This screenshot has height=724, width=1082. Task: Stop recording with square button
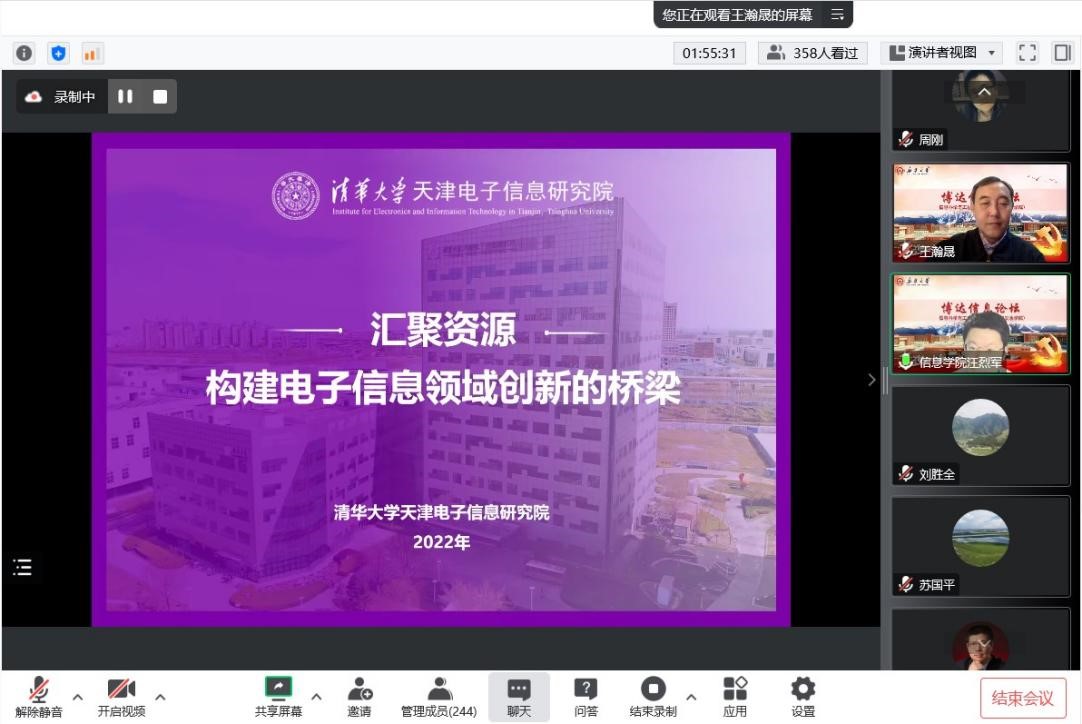[x=160, y=97]
